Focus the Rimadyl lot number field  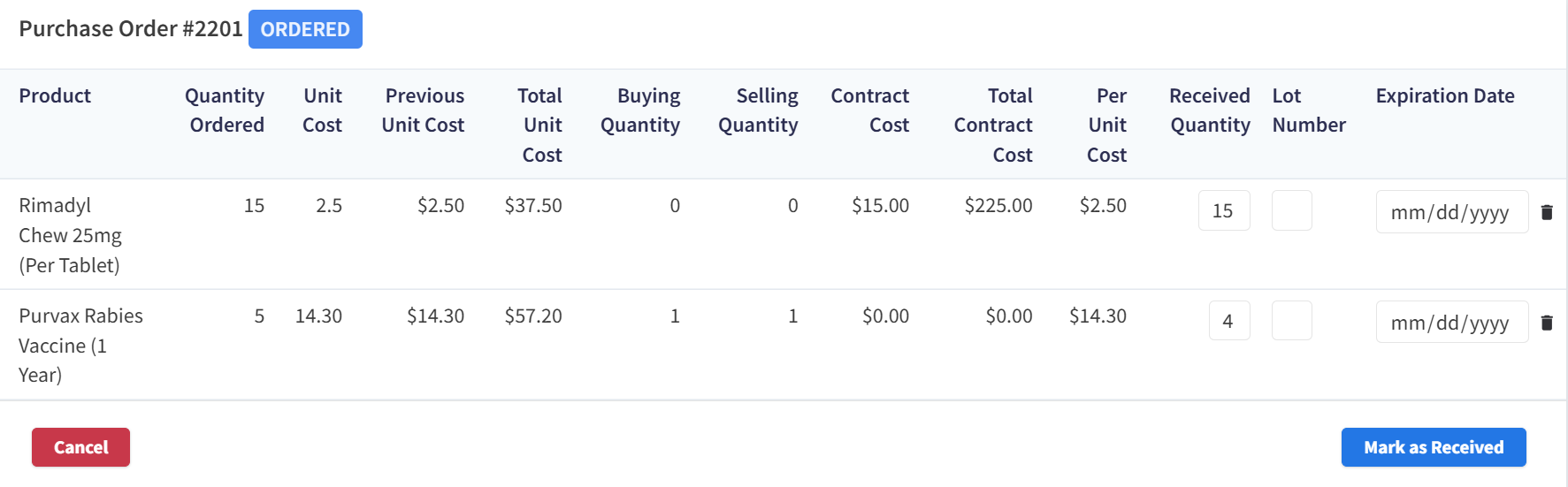point(1291,211)
